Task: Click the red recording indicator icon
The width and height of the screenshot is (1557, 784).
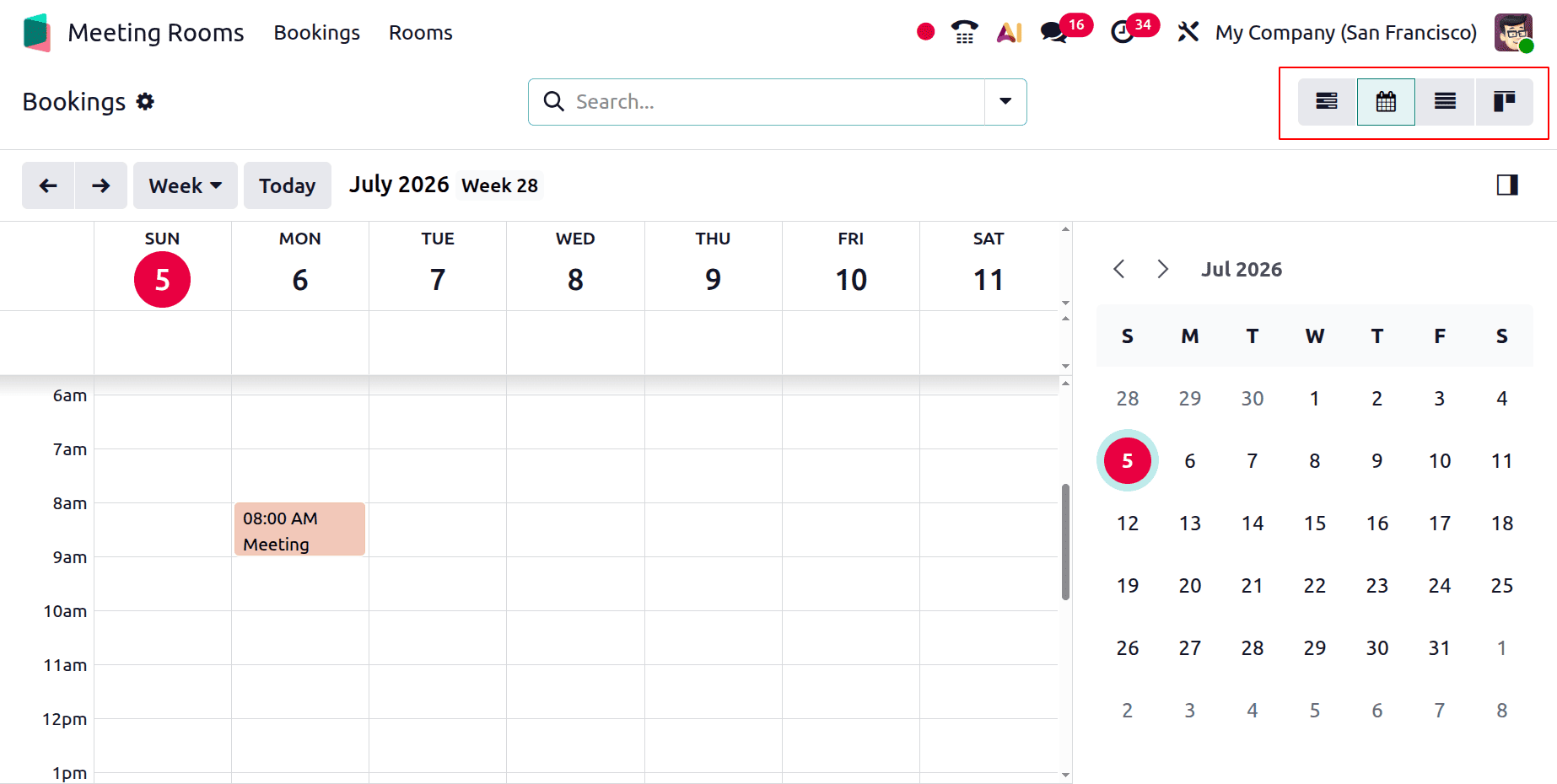Action: coord(925,32)
